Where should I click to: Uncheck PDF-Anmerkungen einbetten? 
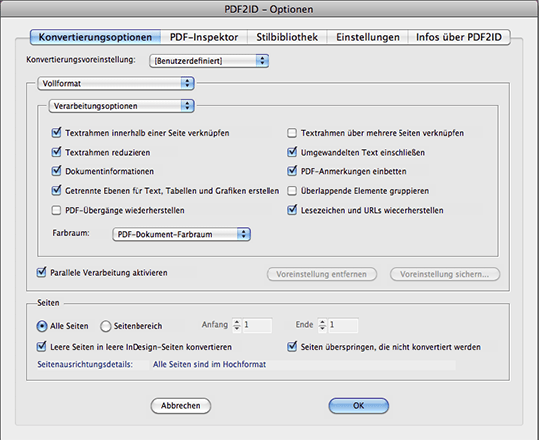pyautogui.click(x=292, y=171)
